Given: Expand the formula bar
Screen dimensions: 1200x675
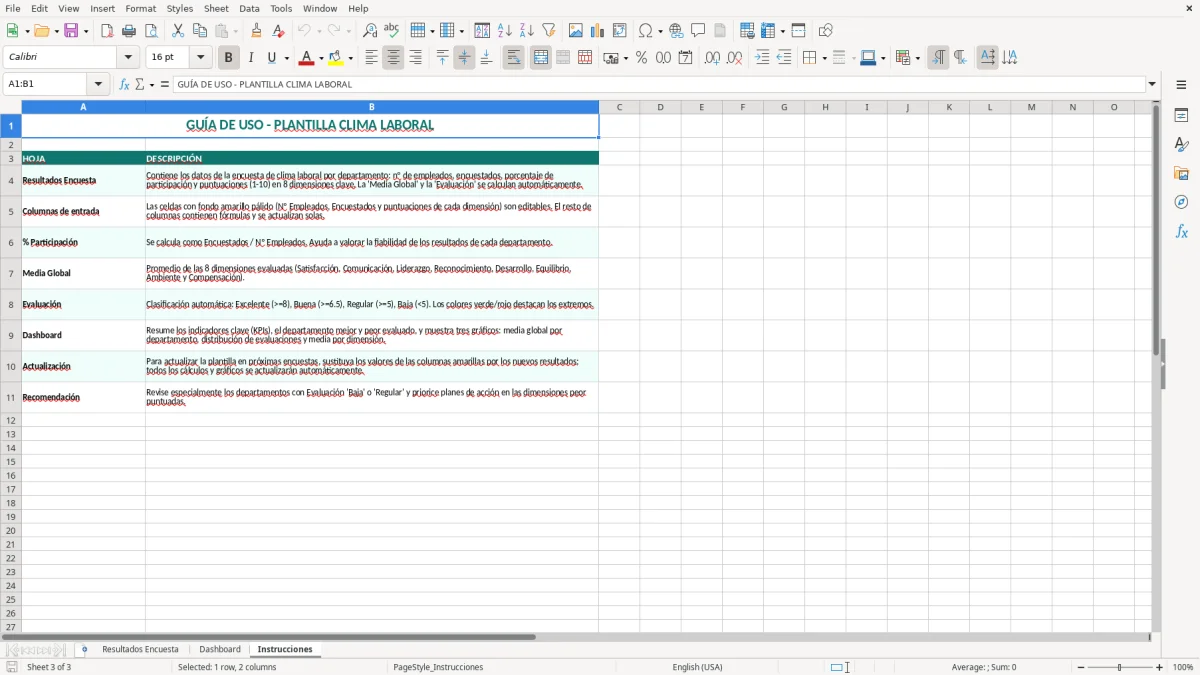Looking at the screenshot, I should [x=1152, y=85].
